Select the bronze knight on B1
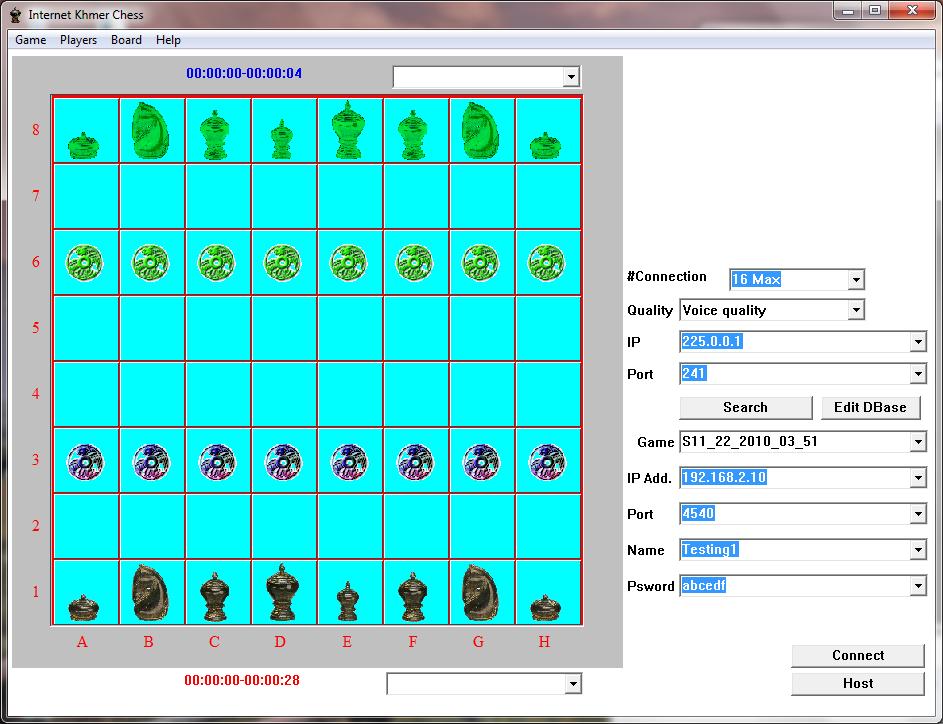Viewport: 943px width, 724px height. pyautogui.click(x=150, y=592)
